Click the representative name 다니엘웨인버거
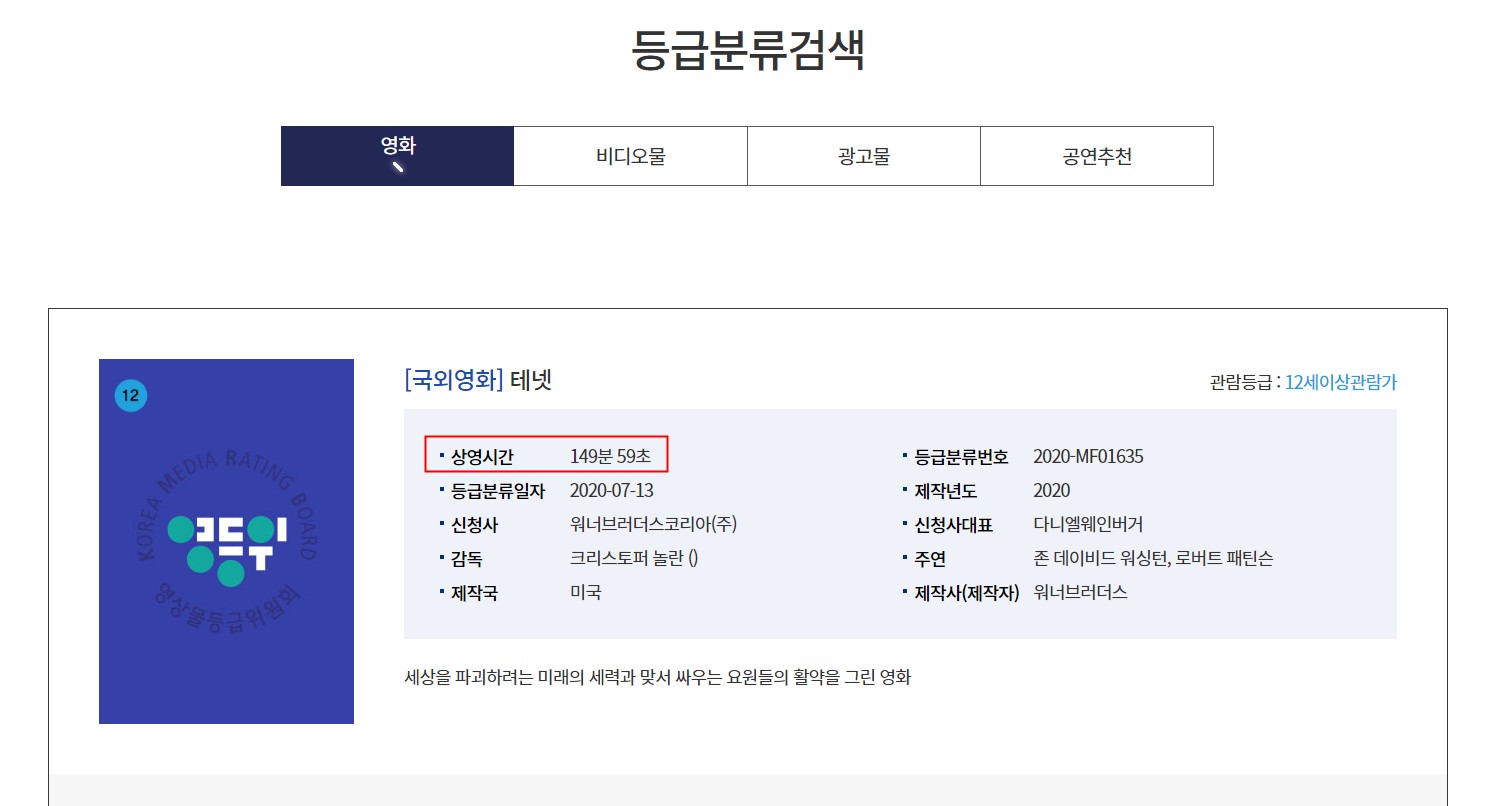This screenshot has width=1497, height=806. click(1088, 525)
